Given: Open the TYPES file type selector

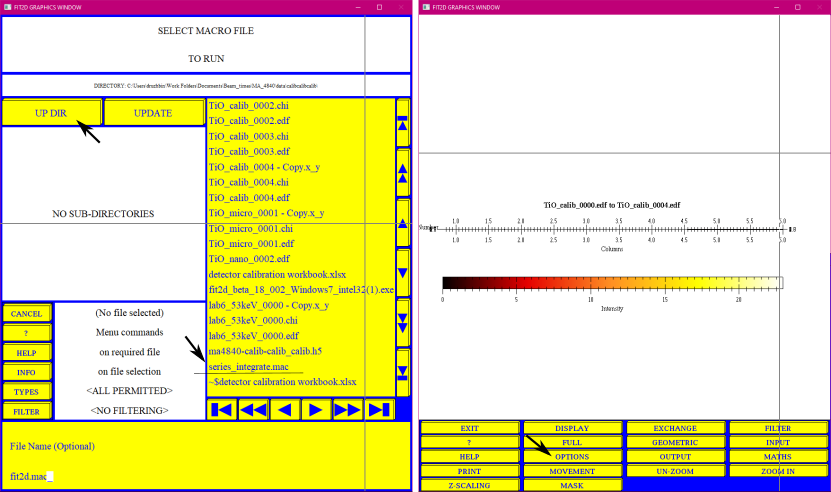Looking at the screenshot, I should [26, 392].
